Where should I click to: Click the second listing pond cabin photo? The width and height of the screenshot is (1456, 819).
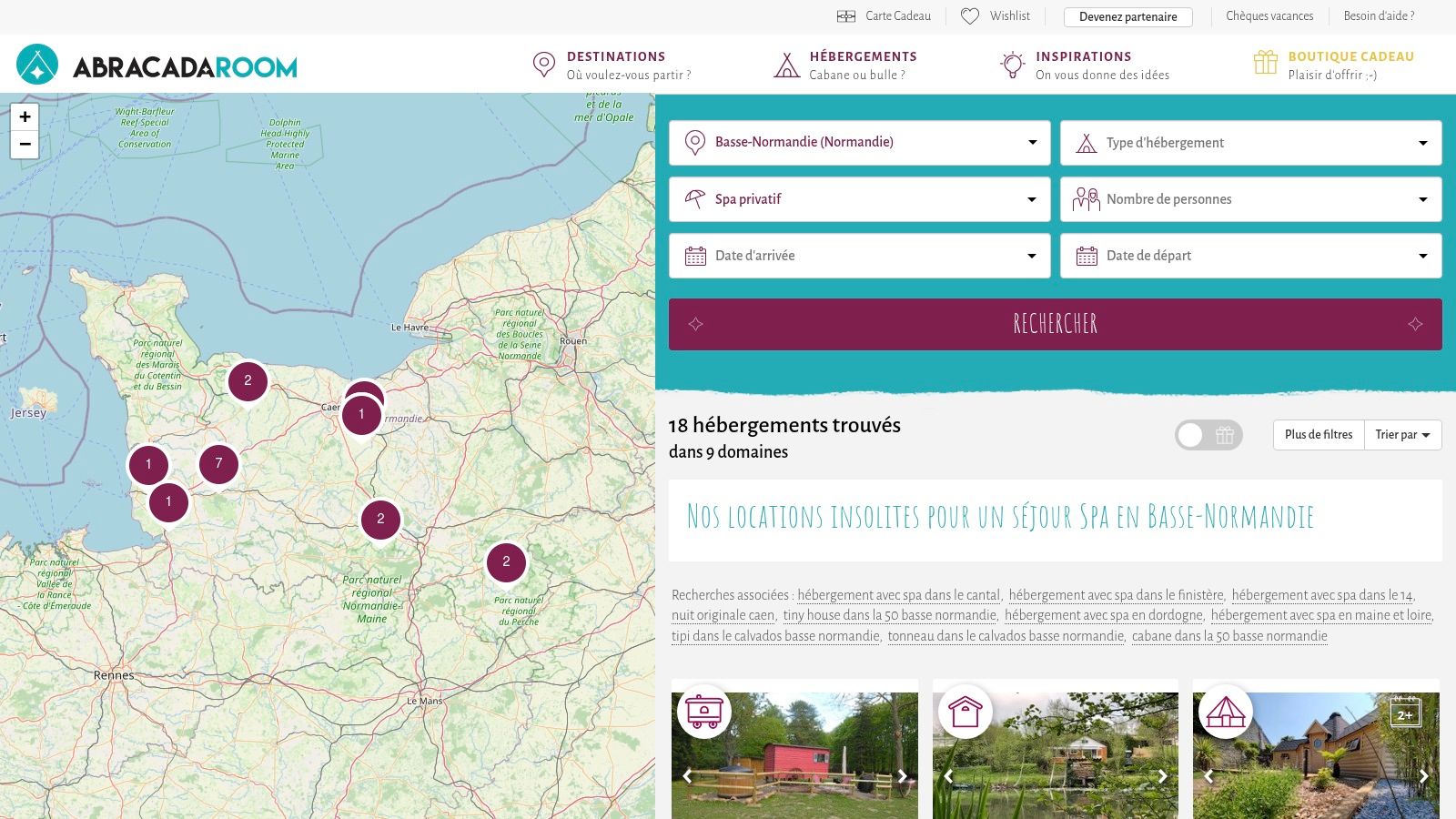(1056, 755)
